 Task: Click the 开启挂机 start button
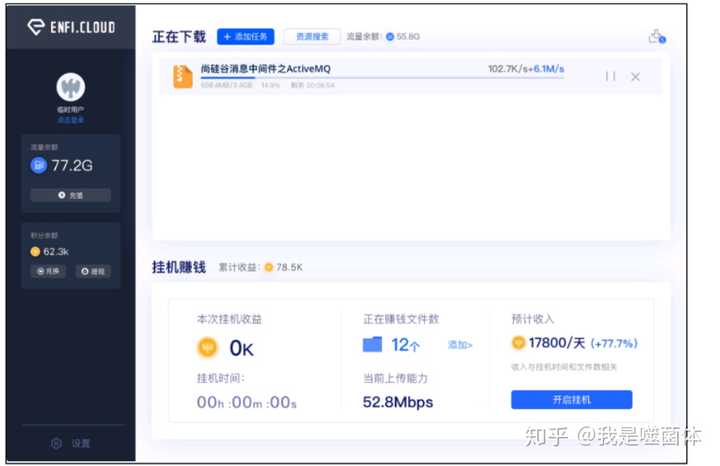[572, 400]
